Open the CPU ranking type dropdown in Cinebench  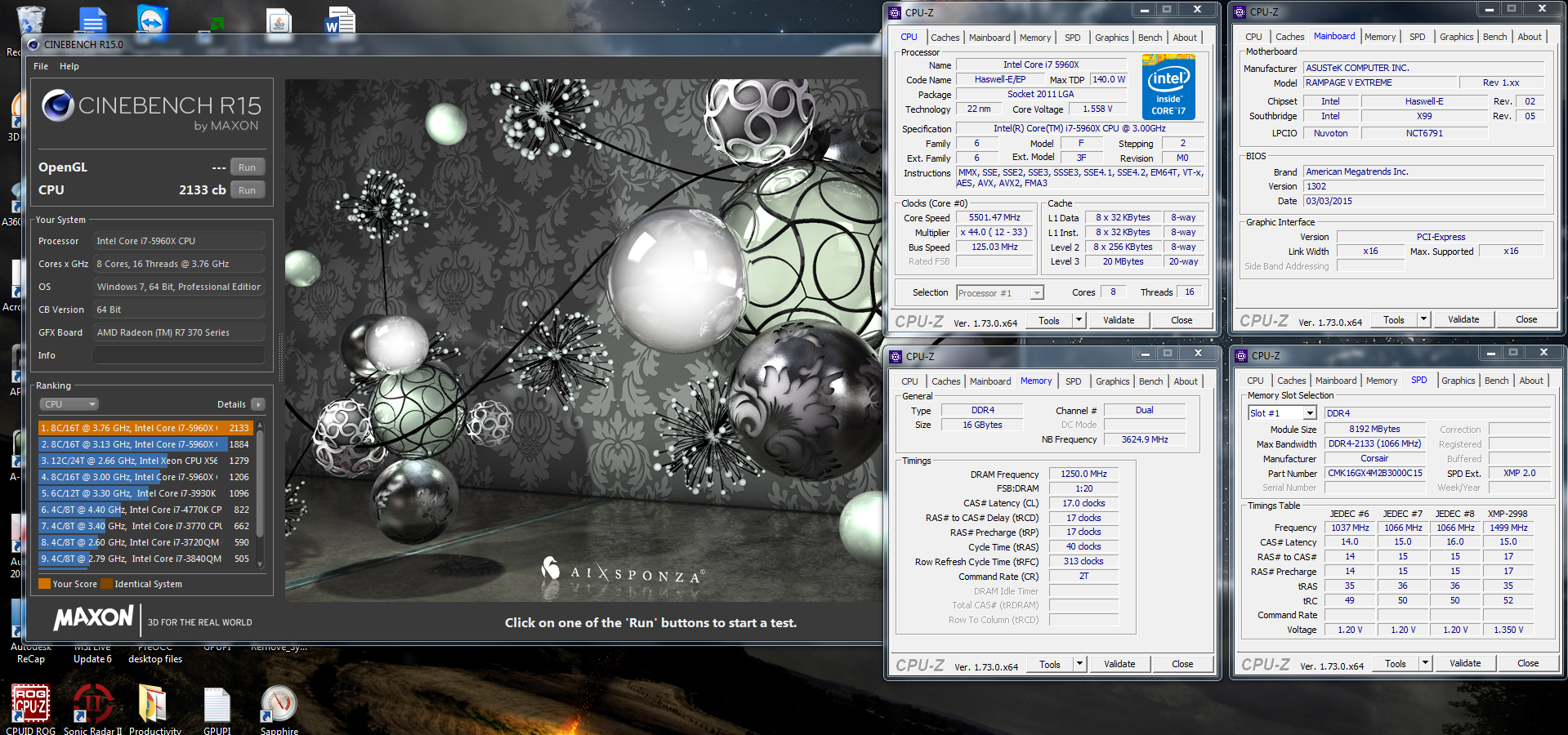[69, 404]
